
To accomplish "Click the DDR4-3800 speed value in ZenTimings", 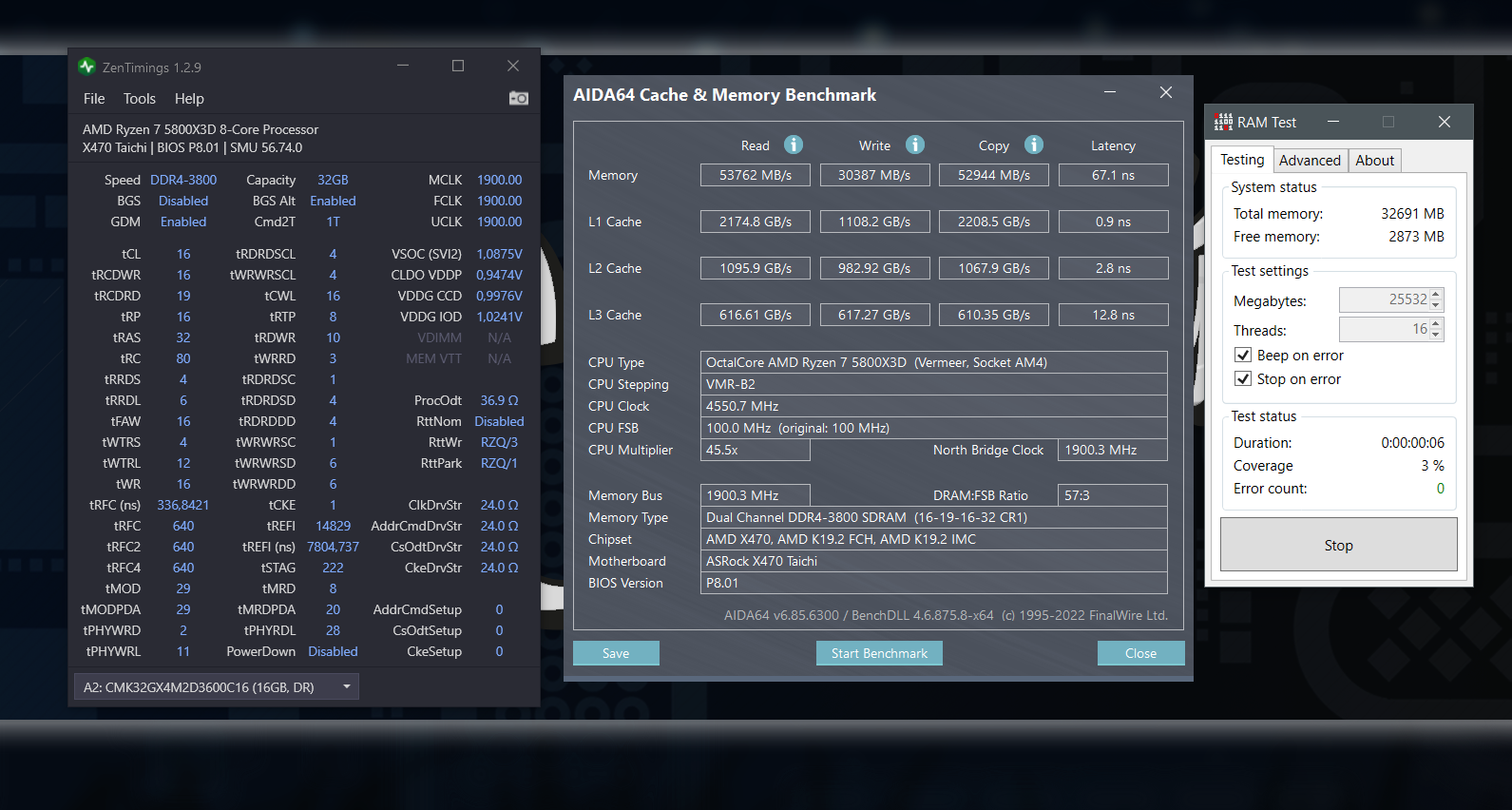I will pyautogui.click(x=183, y=180).
